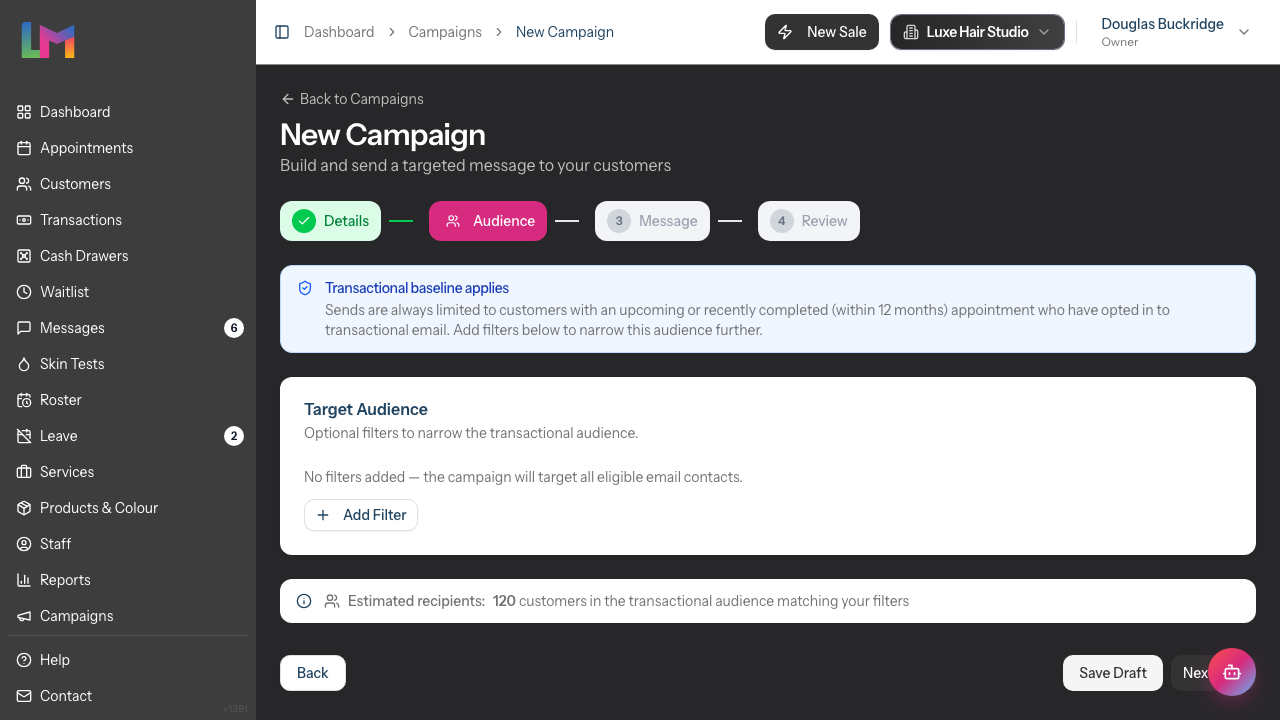Click the green checkmark on Details step
1280x720 pixels.
coord(304,221)
